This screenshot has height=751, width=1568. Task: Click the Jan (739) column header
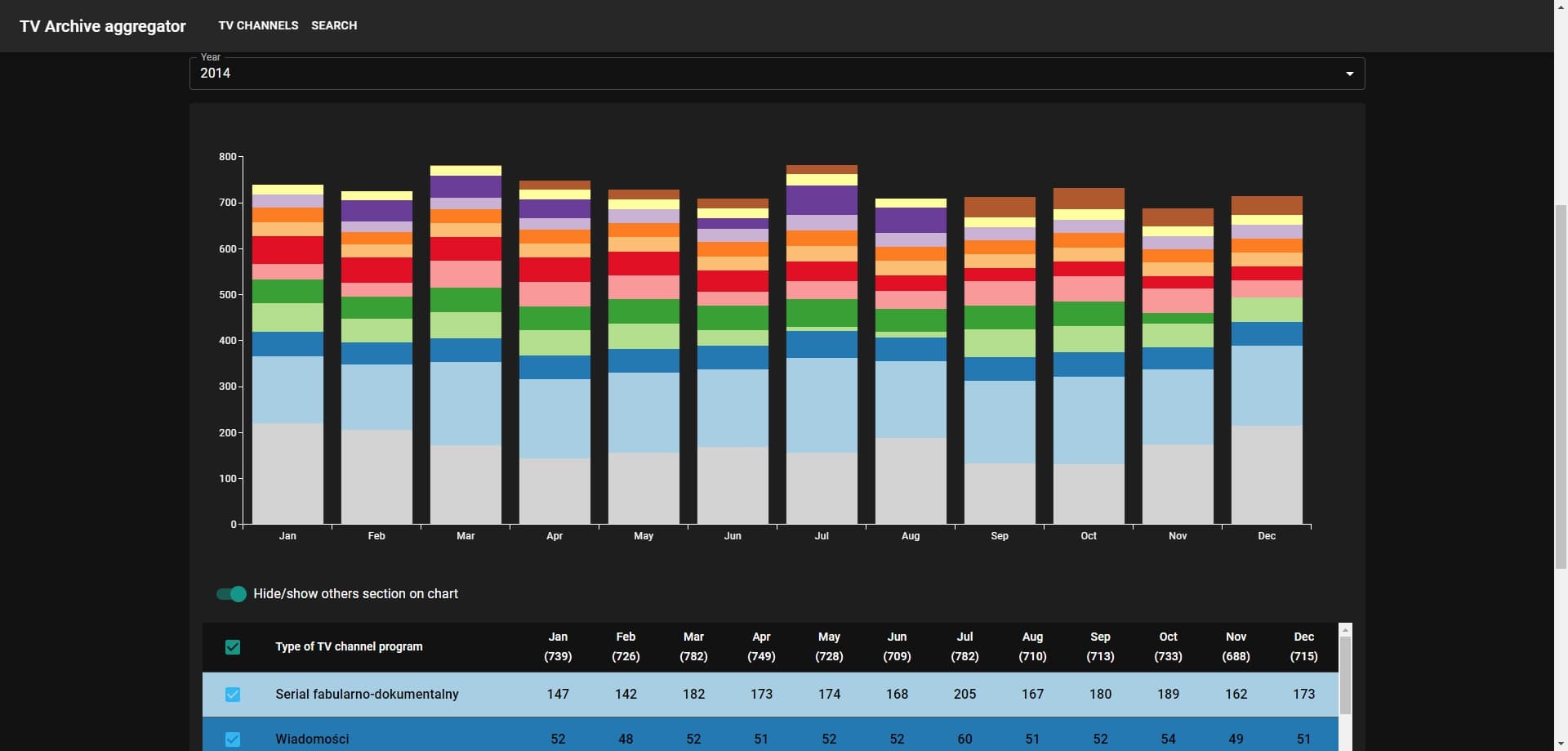tap(558, 647)
